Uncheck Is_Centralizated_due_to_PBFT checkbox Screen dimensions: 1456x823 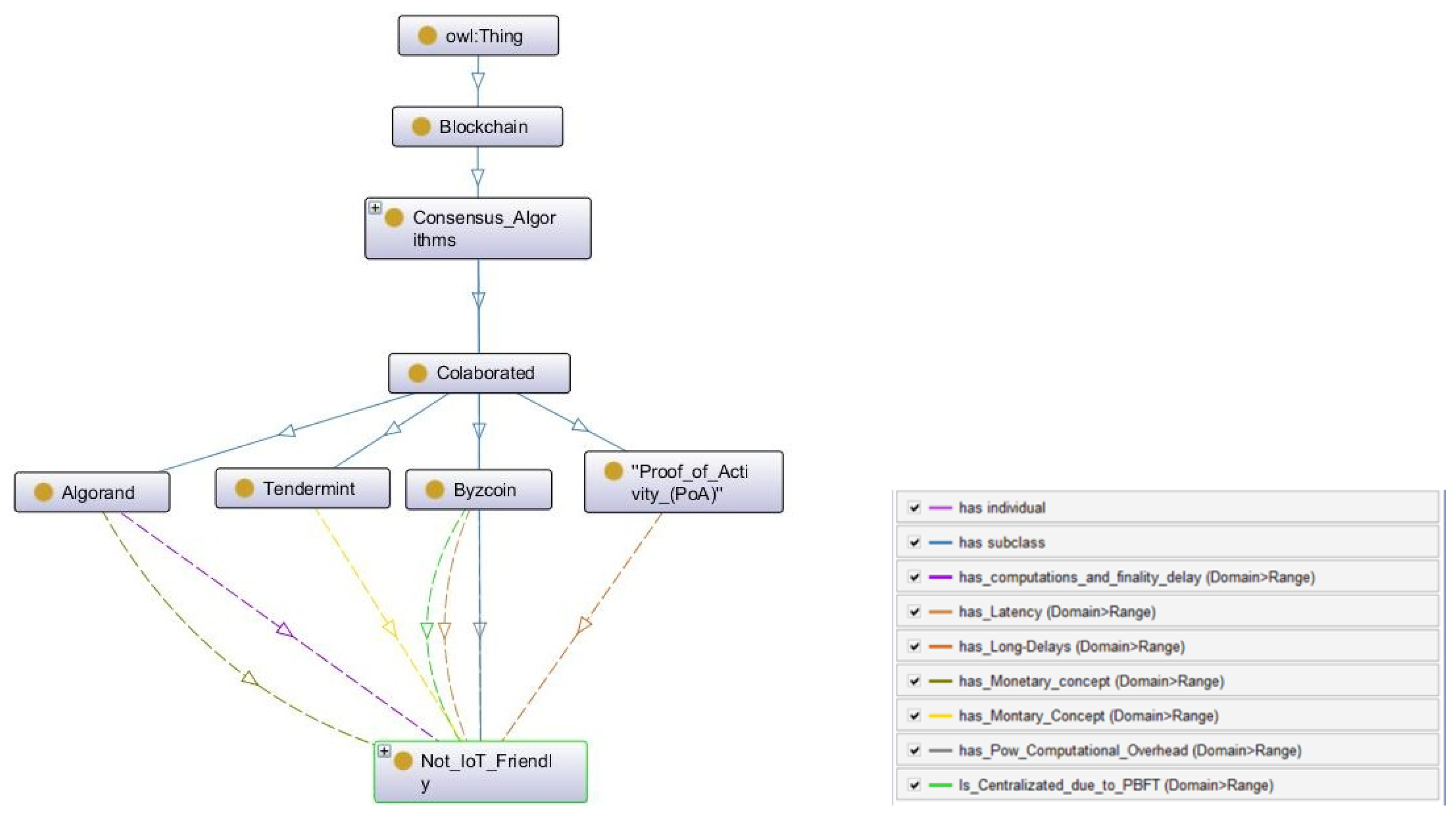914,785
